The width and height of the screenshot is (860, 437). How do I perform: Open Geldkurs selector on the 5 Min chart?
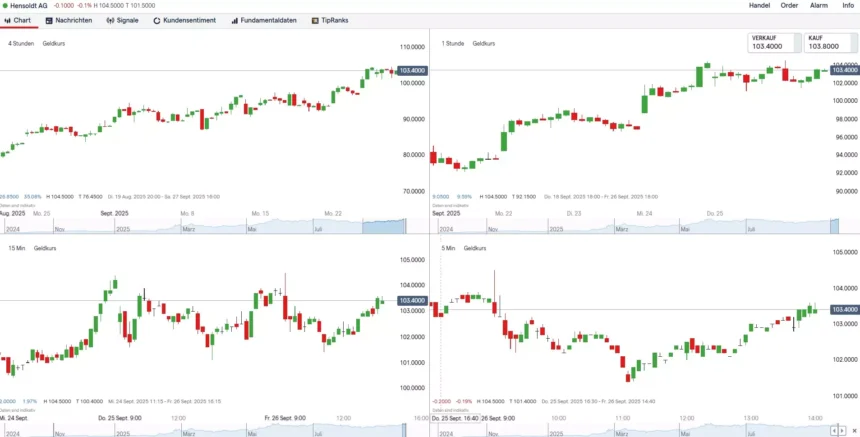(x=478, y=248)
